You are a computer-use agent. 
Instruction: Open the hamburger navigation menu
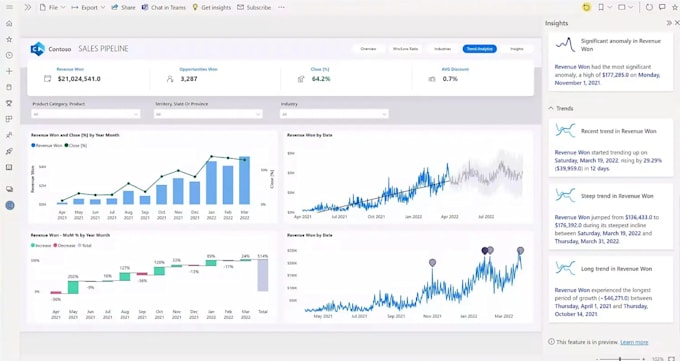tap(9, 7)
